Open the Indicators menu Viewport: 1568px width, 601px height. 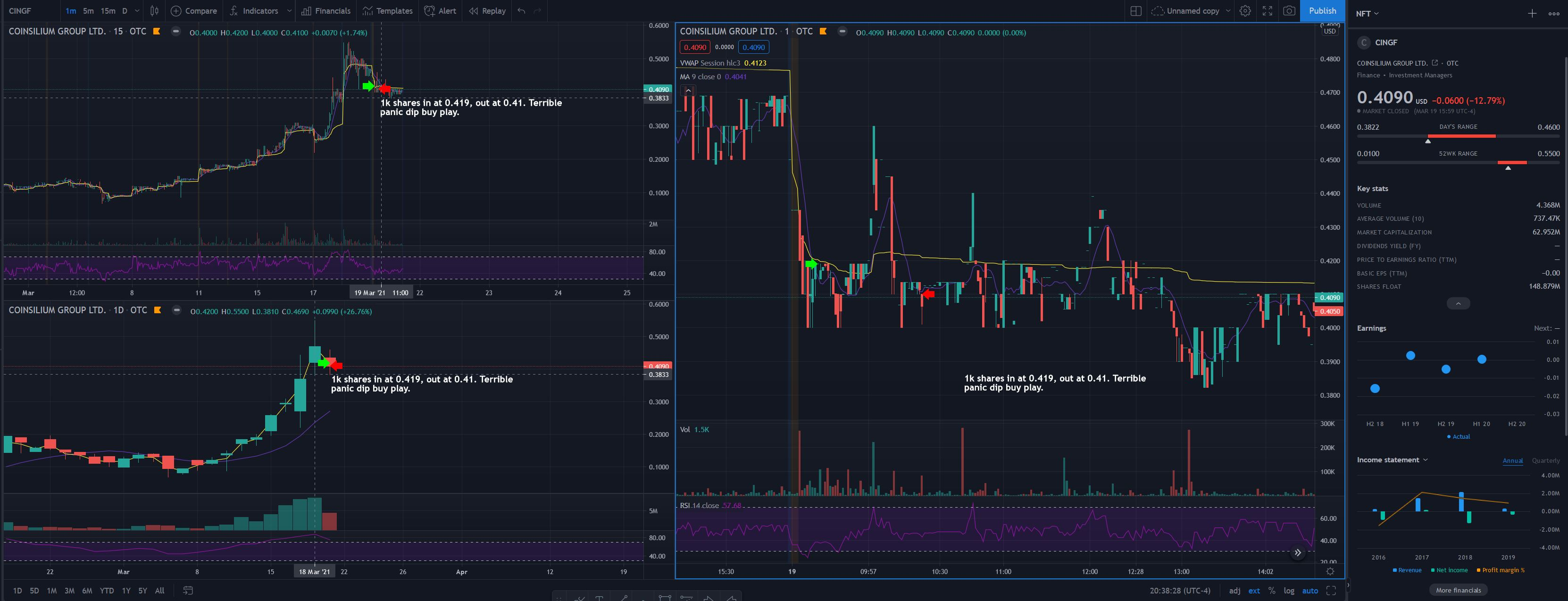[254, 11]
